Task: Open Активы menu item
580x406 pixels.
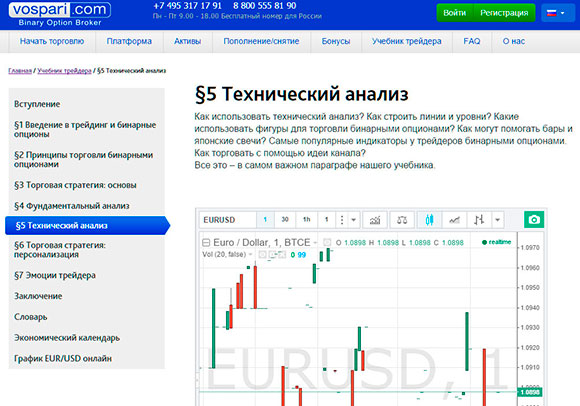Action: coord(188,41)
